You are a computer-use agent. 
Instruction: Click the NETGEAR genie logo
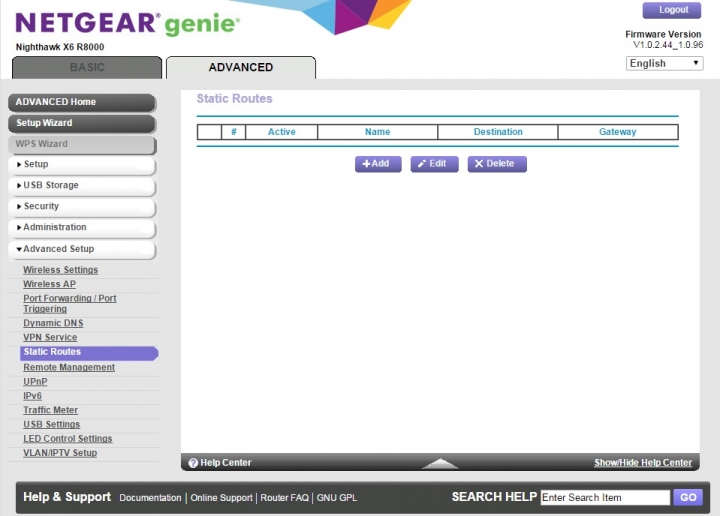pyautogui.click(x=127, y=23)
